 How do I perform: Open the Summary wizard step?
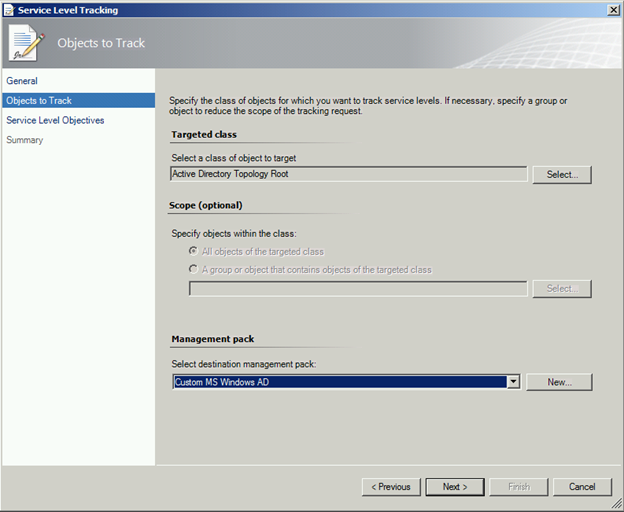(25, 140)
